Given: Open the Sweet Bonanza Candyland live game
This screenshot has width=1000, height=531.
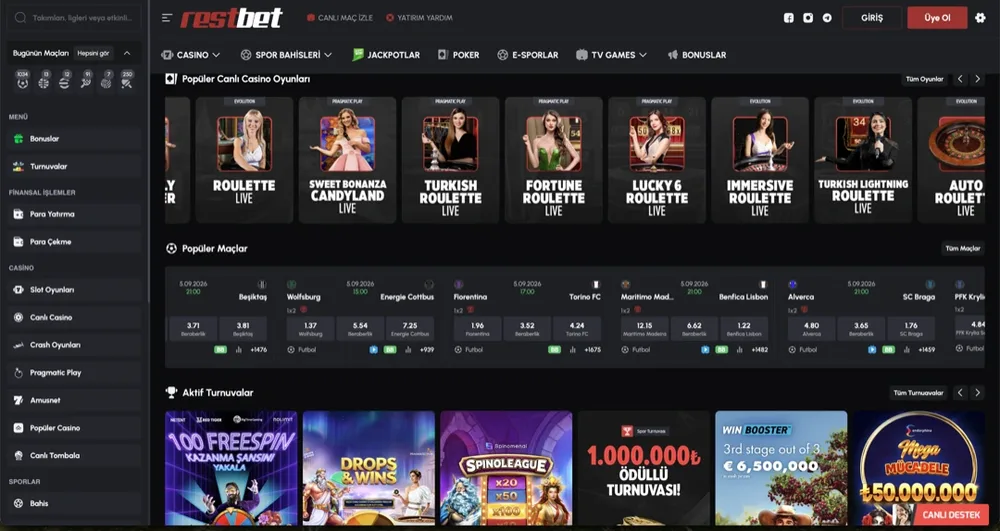Looking at the screenshot, I should (348, 160).
